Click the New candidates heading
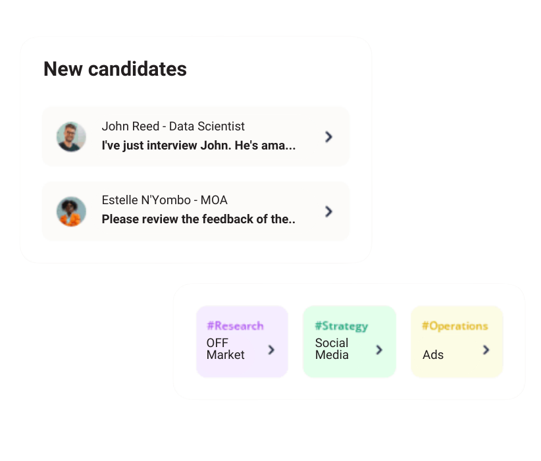 (x=115, y=69)
